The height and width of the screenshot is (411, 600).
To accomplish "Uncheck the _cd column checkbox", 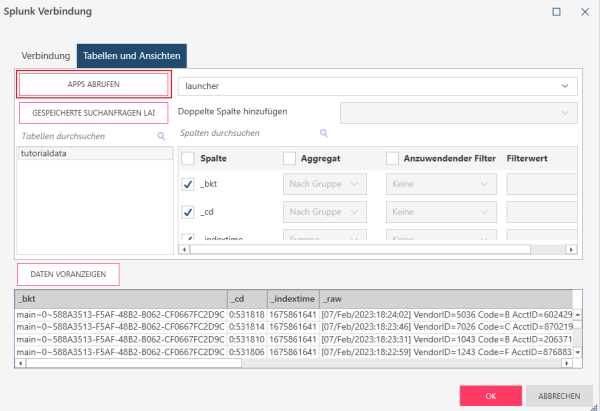I will (188, 212).
